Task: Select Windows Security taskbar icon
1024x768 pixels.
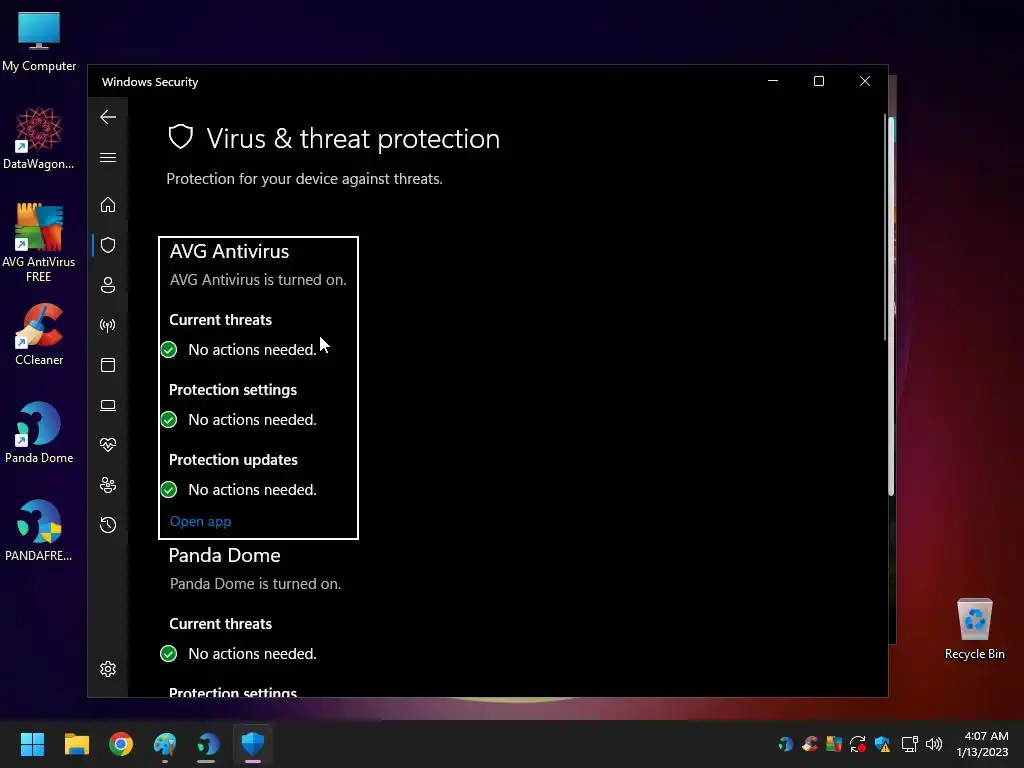Action: tap(253, 744)
